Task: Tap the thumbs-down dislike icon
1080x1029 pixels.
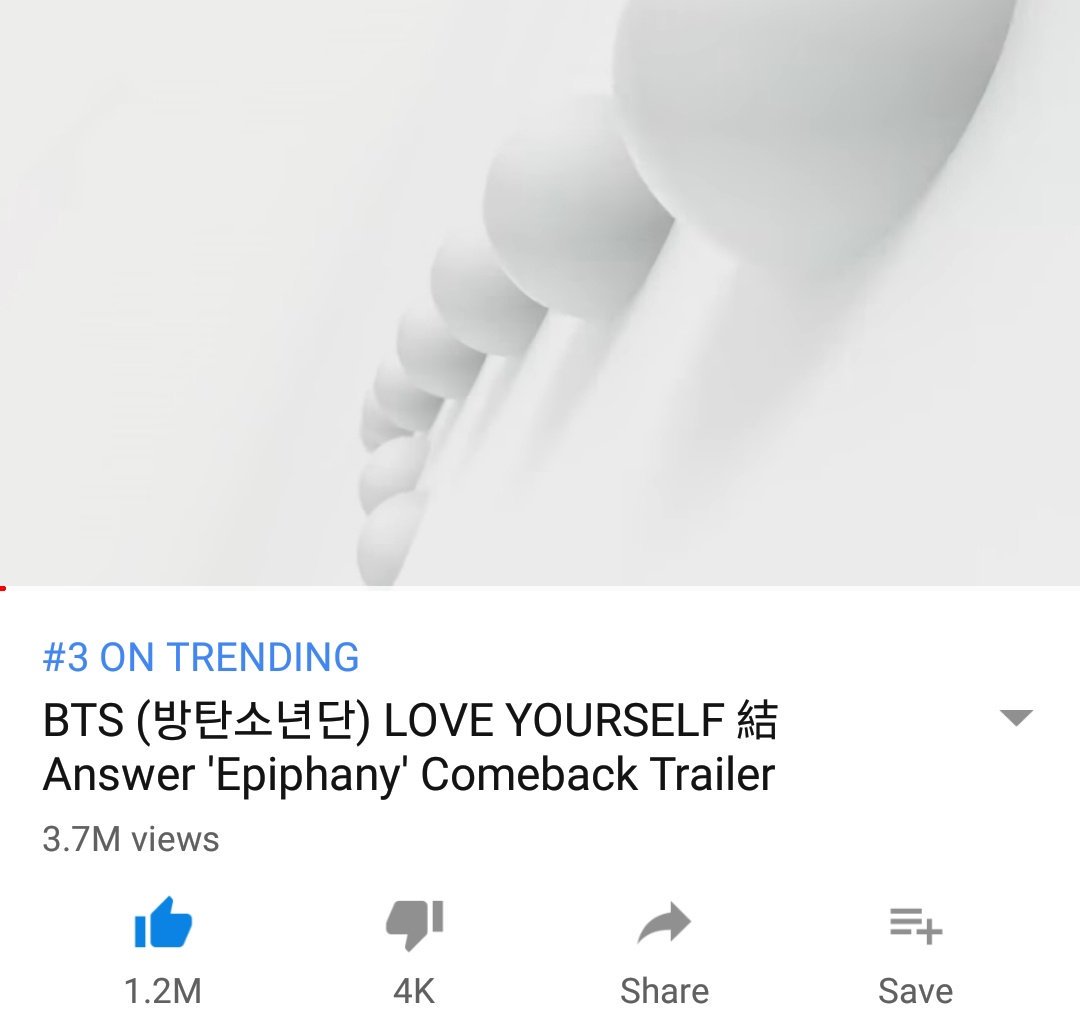Action: 414,924
